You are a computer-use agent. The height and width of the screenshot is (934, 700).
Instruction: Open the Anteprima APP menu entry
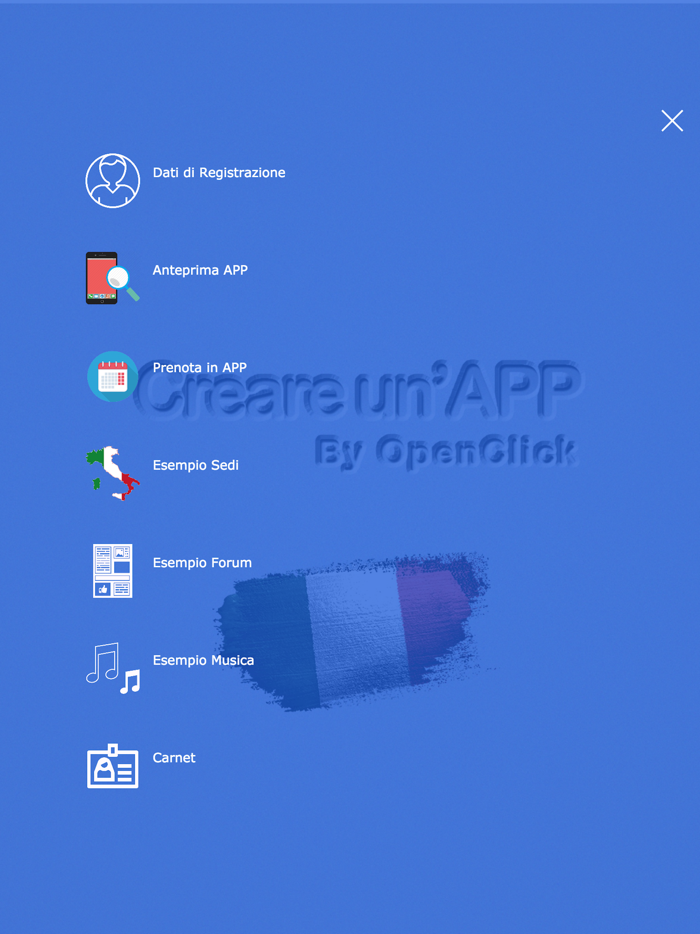(200, 270)
